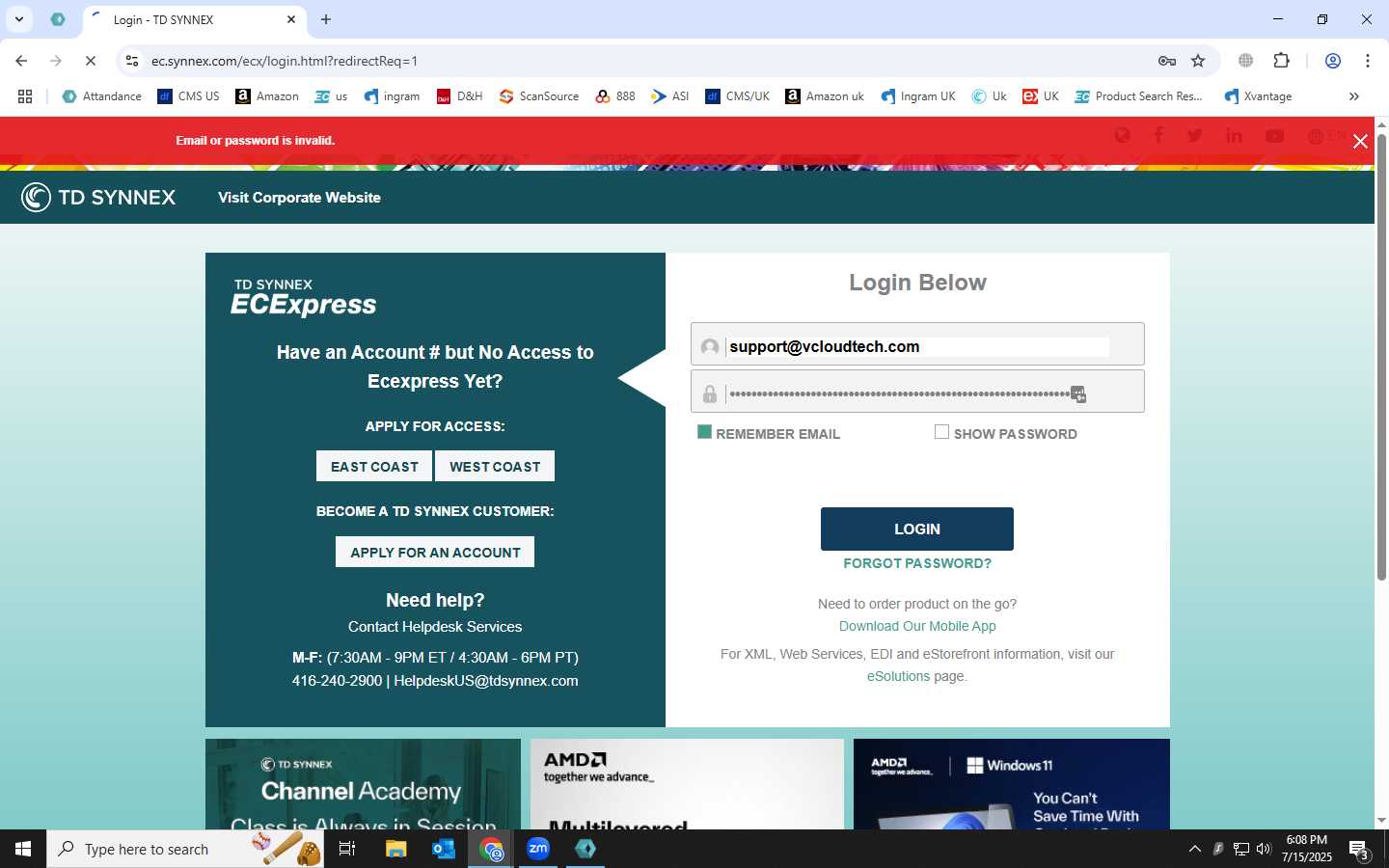Click the password input field

point(917,393)
